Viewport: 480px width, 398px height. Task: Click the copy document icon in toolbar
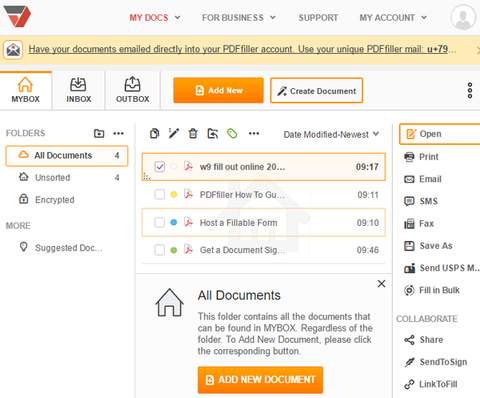154,133
